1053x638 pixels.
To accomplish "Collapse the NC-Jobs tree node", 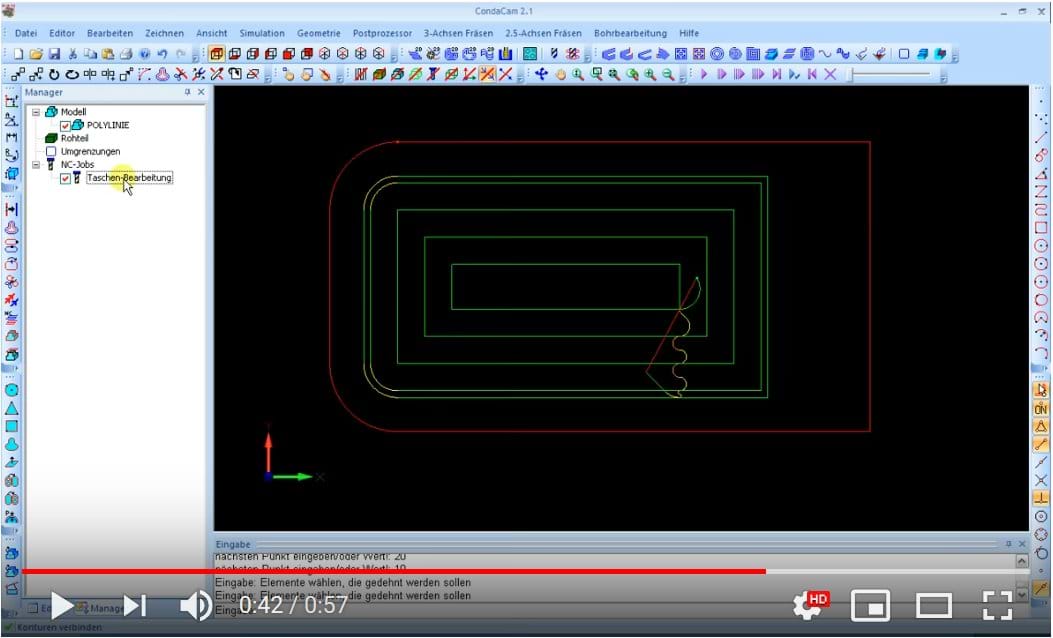I will click(x=36, y=165).
